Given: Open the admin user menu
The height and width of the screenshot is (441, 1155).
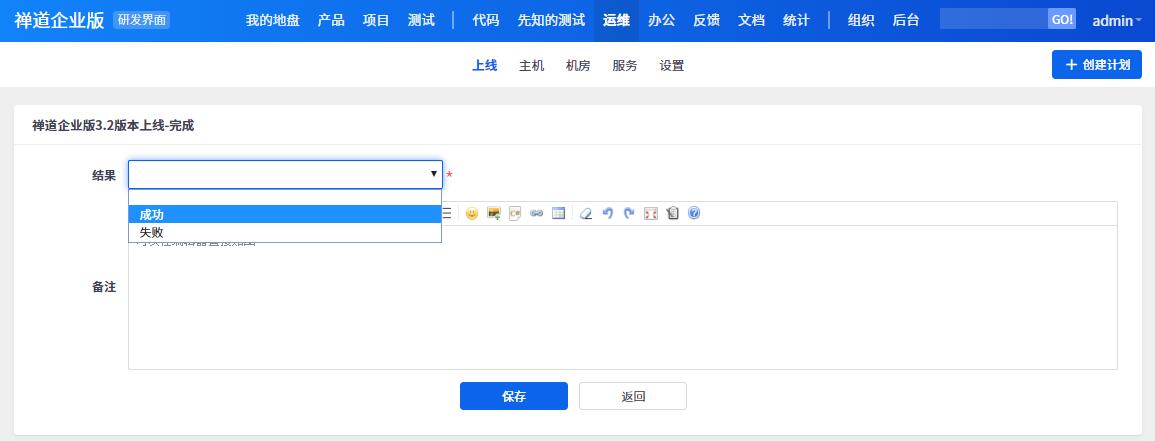Looking at the screenshot, I should point(1117,21).
